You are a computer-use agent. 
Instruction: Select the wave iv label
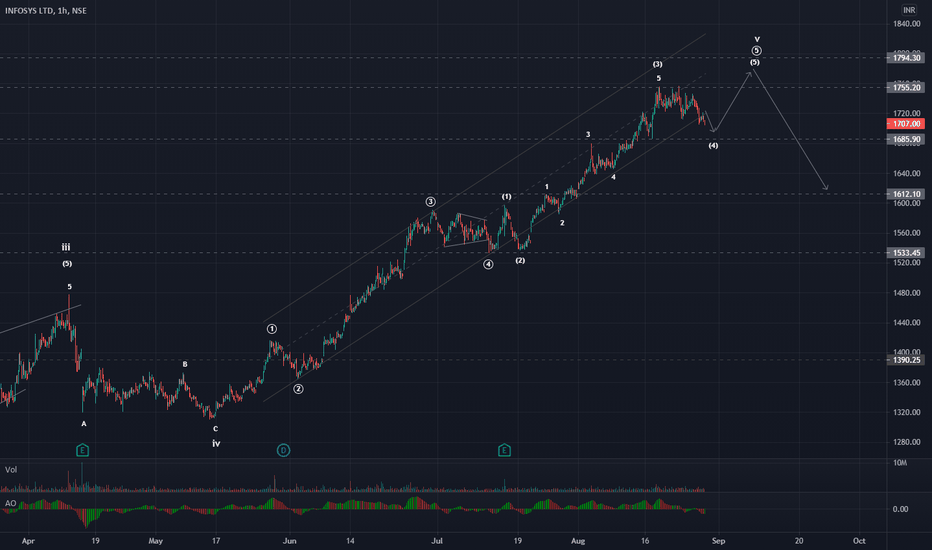pos(216,443)
